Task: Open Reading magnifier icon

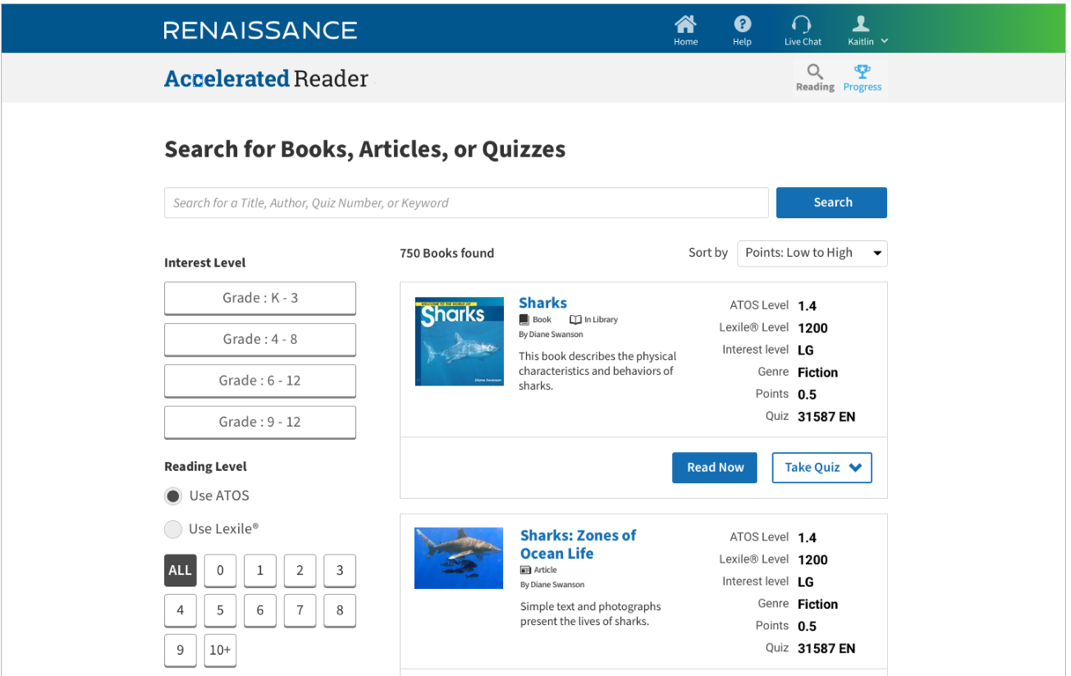Action: pyautogui.click(x=815, y=71)
